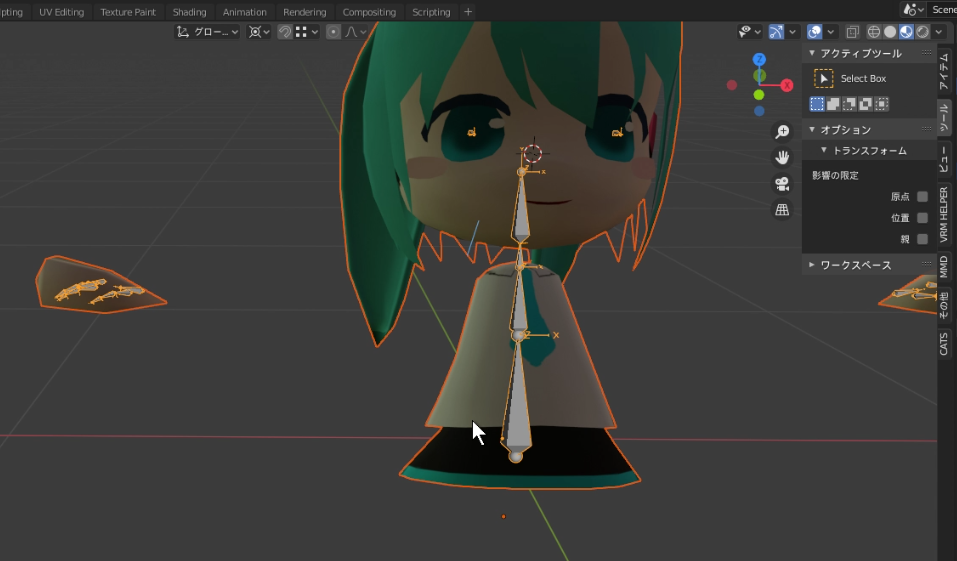Click the Scene name field
Image resolution: width=957 pixels, height=561 pixels.
(x=942, y=10)
